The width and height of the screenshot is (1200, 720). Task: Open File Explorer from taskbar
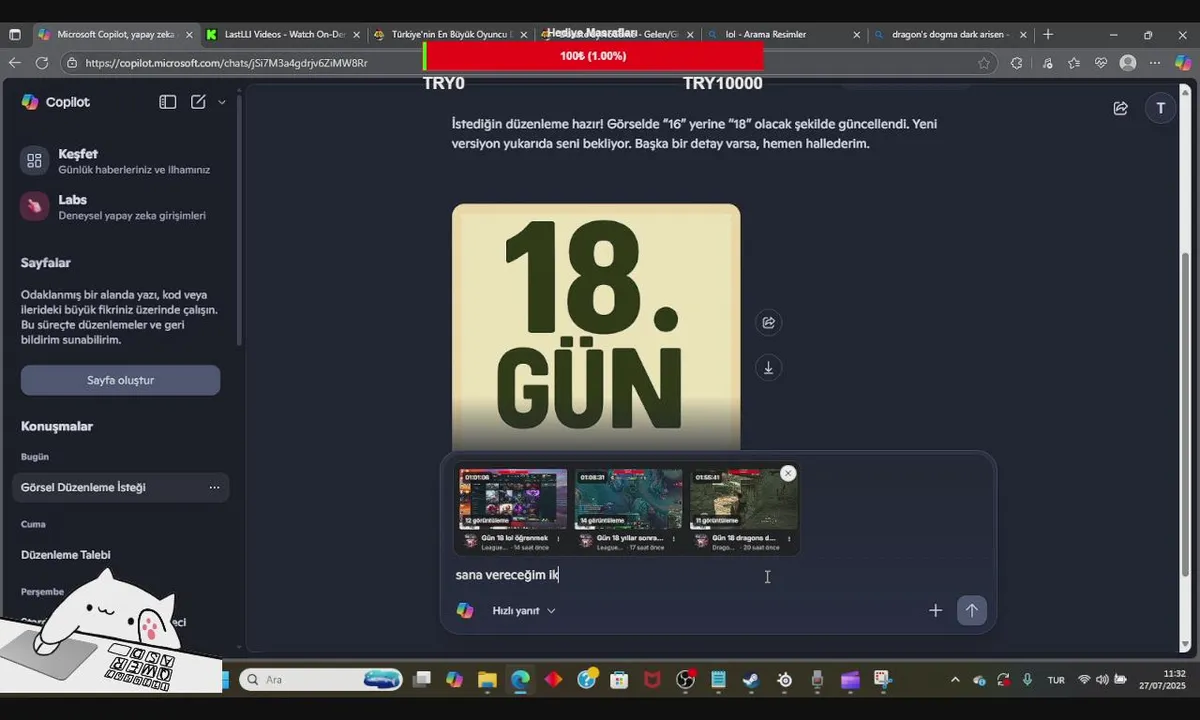487,680
